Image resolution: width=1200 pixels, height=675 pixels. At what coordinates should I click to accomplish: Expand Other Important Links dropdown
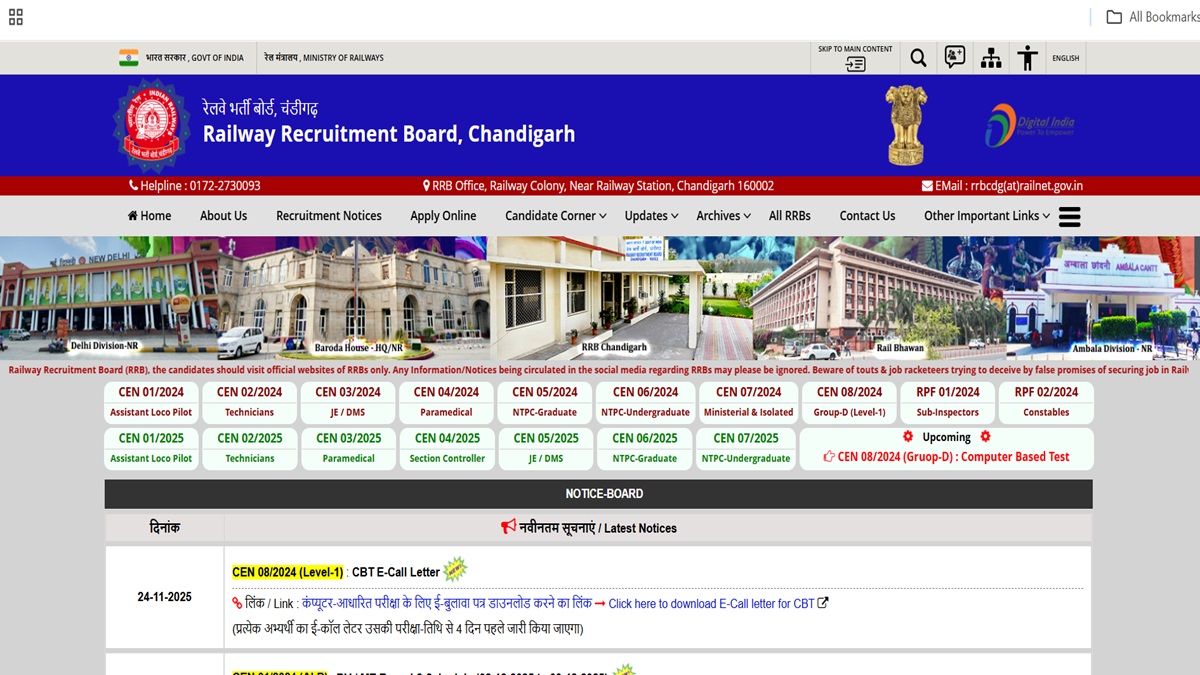986,216
